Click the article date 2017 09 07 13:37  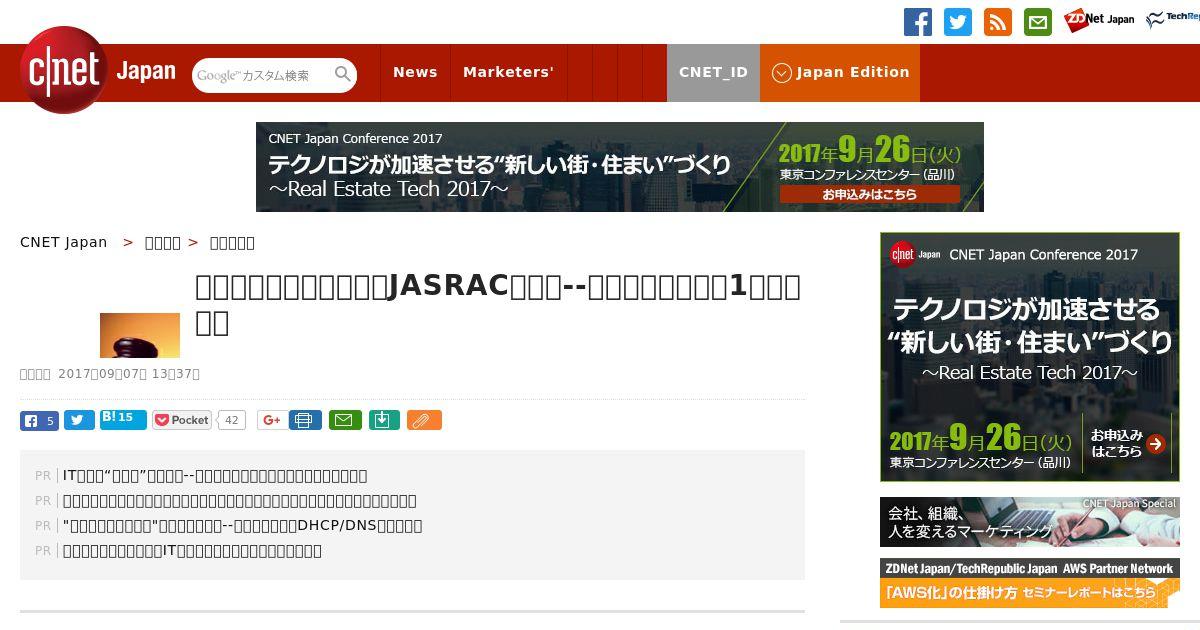click(x=129, y=374)
